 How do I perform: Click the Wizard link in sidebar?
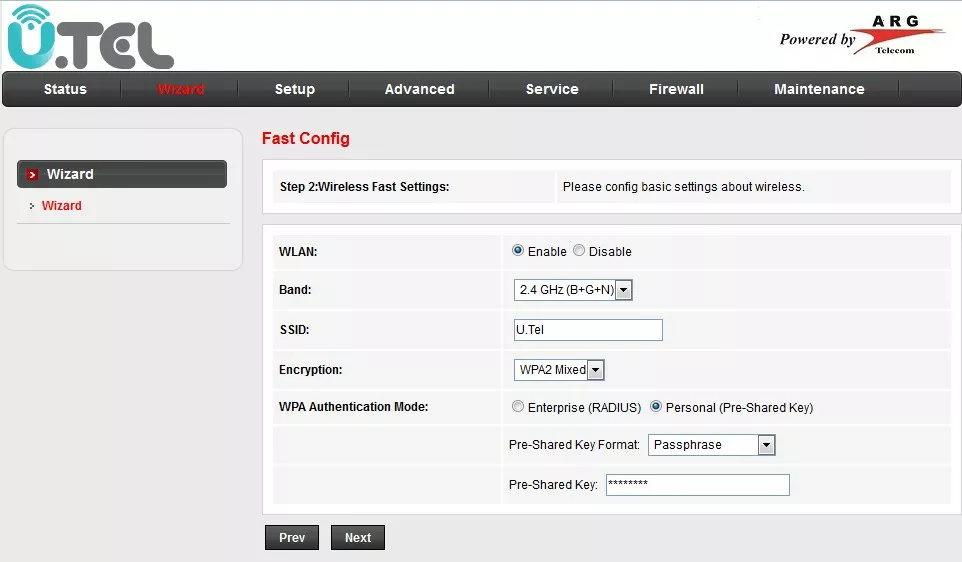(62, 206)
